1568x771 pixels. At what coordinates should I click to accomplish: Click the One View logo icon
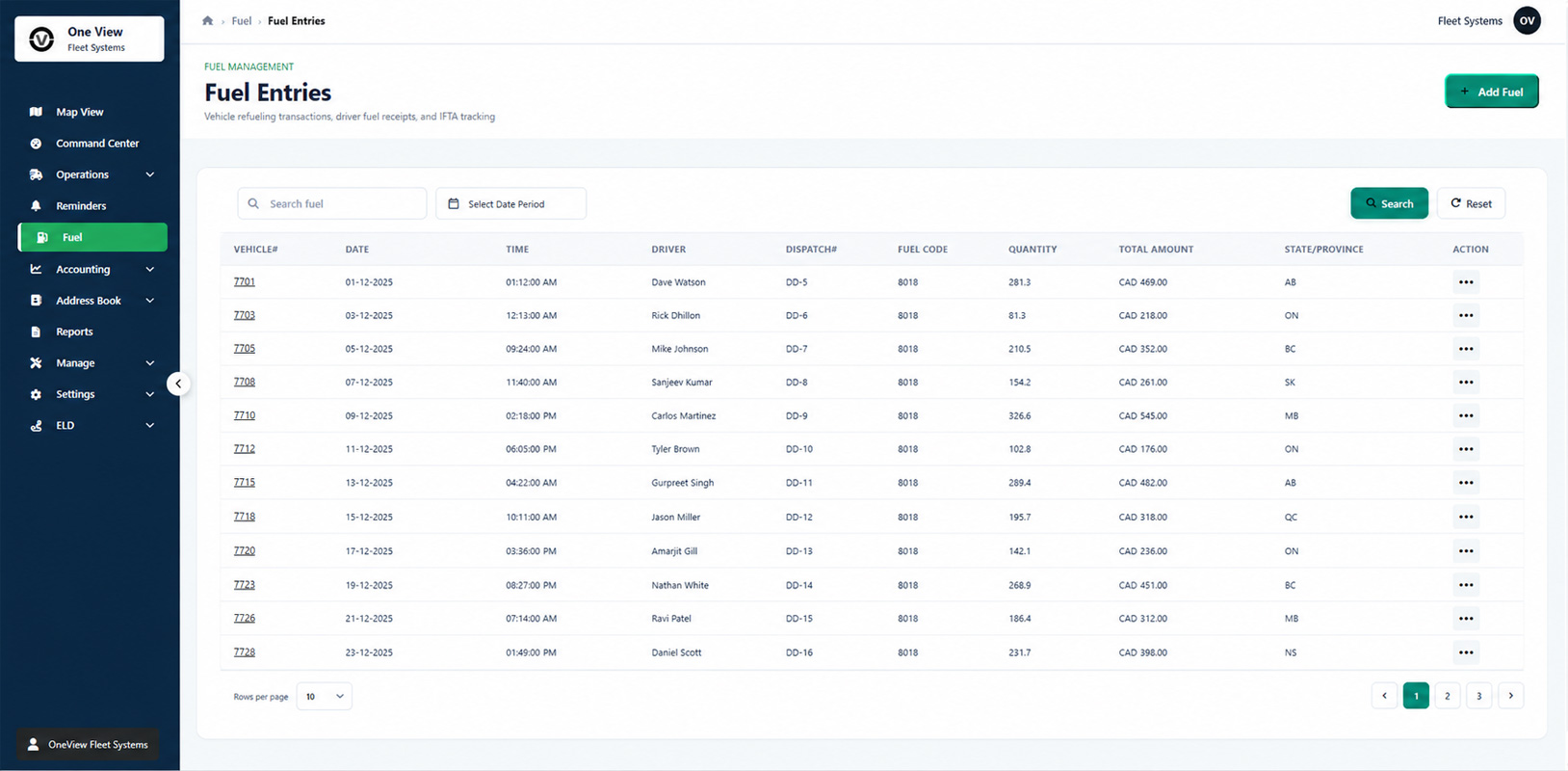[41, 39]
